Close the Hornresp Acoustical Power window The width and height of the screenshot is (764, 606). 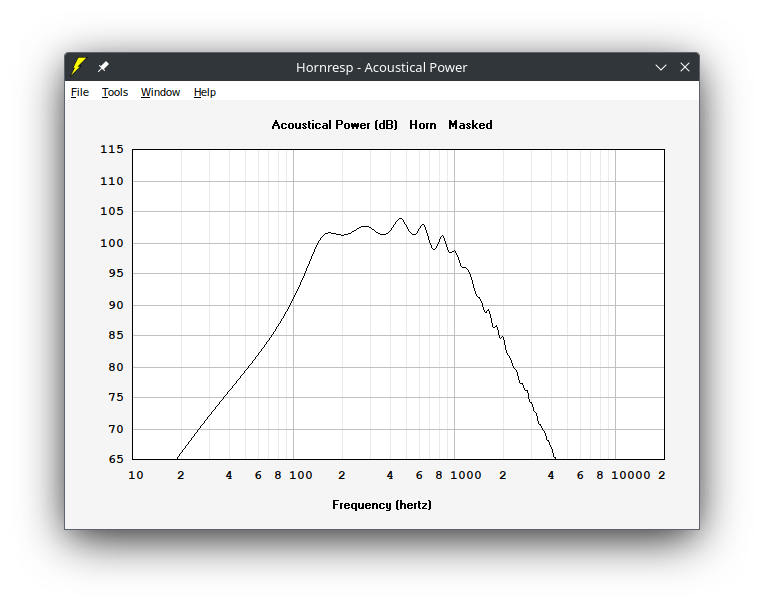(x=685, y=67)
